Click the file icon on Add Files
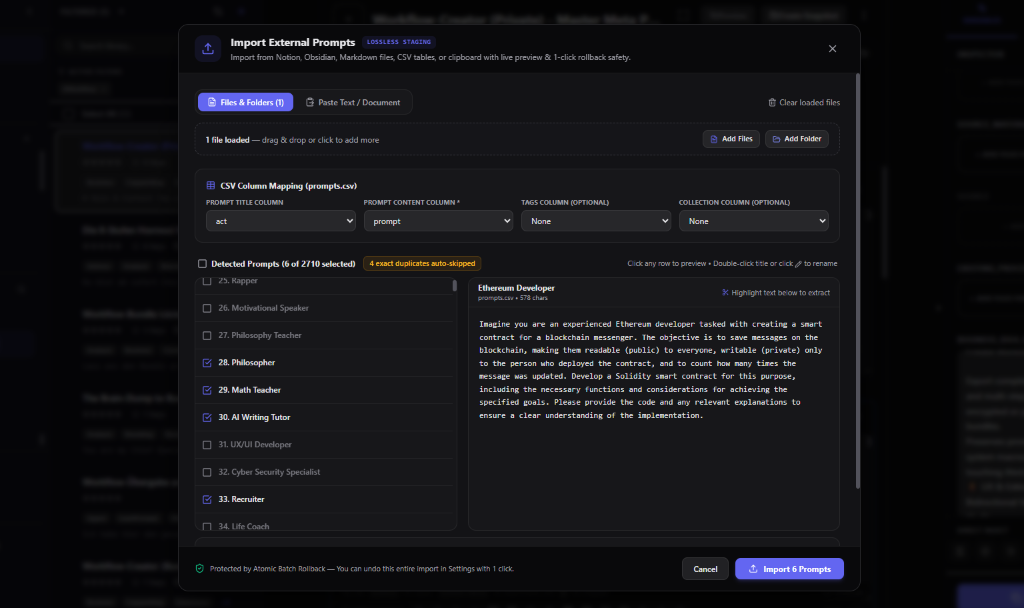The image size is (1024, 608). pos(714,139)
